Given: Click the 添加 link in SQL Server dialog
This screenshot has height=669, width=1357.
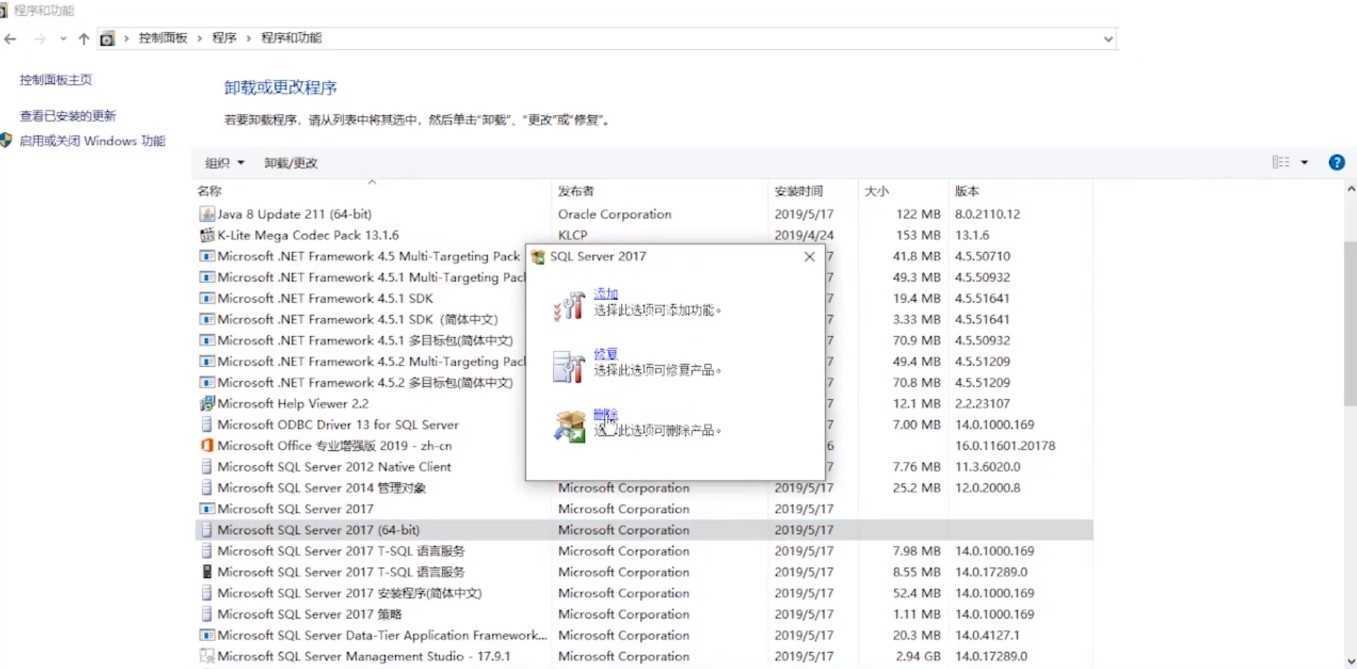Looking at the screenshot, I should click(x=606, y=294).
